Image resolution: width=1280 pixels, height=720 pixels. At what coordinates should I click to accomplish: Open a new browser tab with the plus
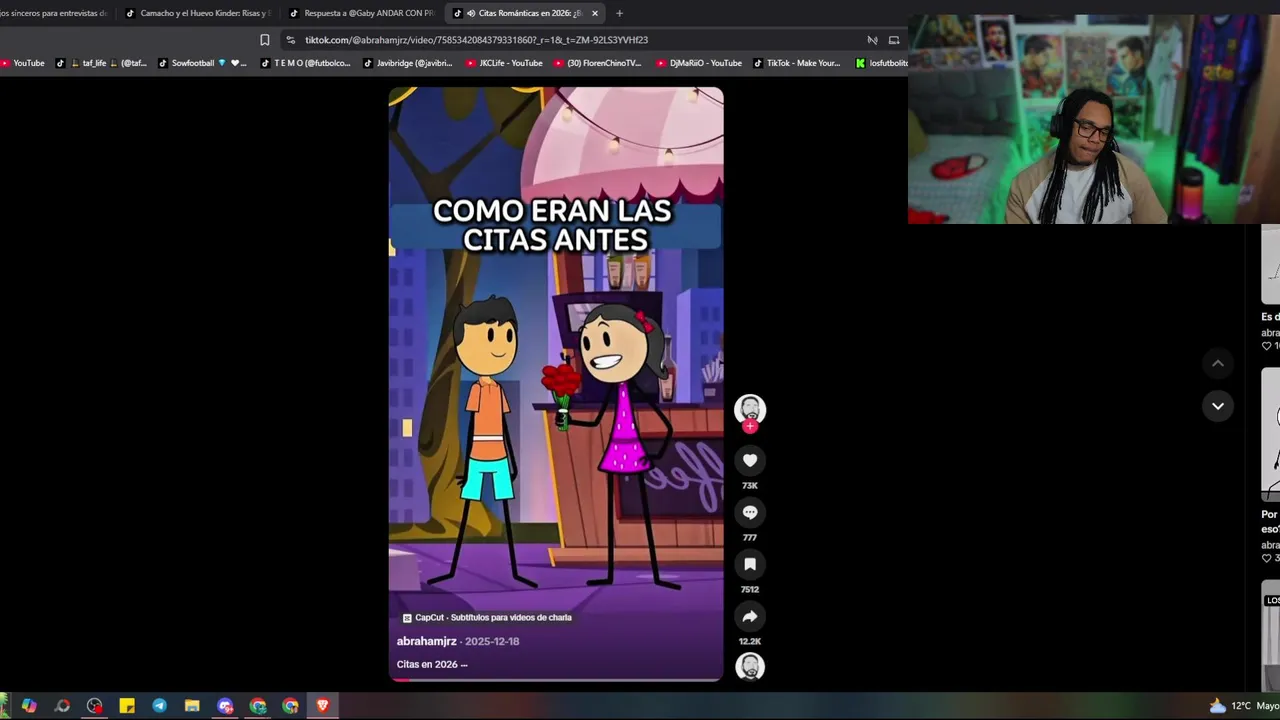[x=619, y=13]
